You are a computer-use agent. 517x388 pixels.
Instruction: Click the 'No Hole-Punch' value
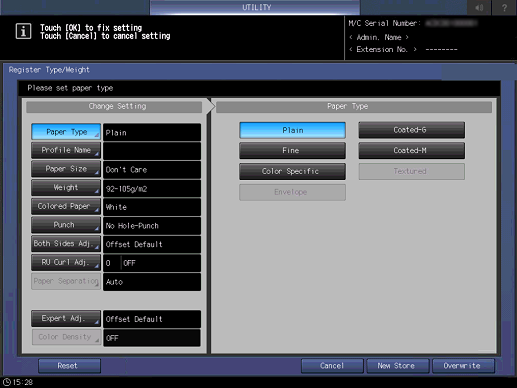152,226
